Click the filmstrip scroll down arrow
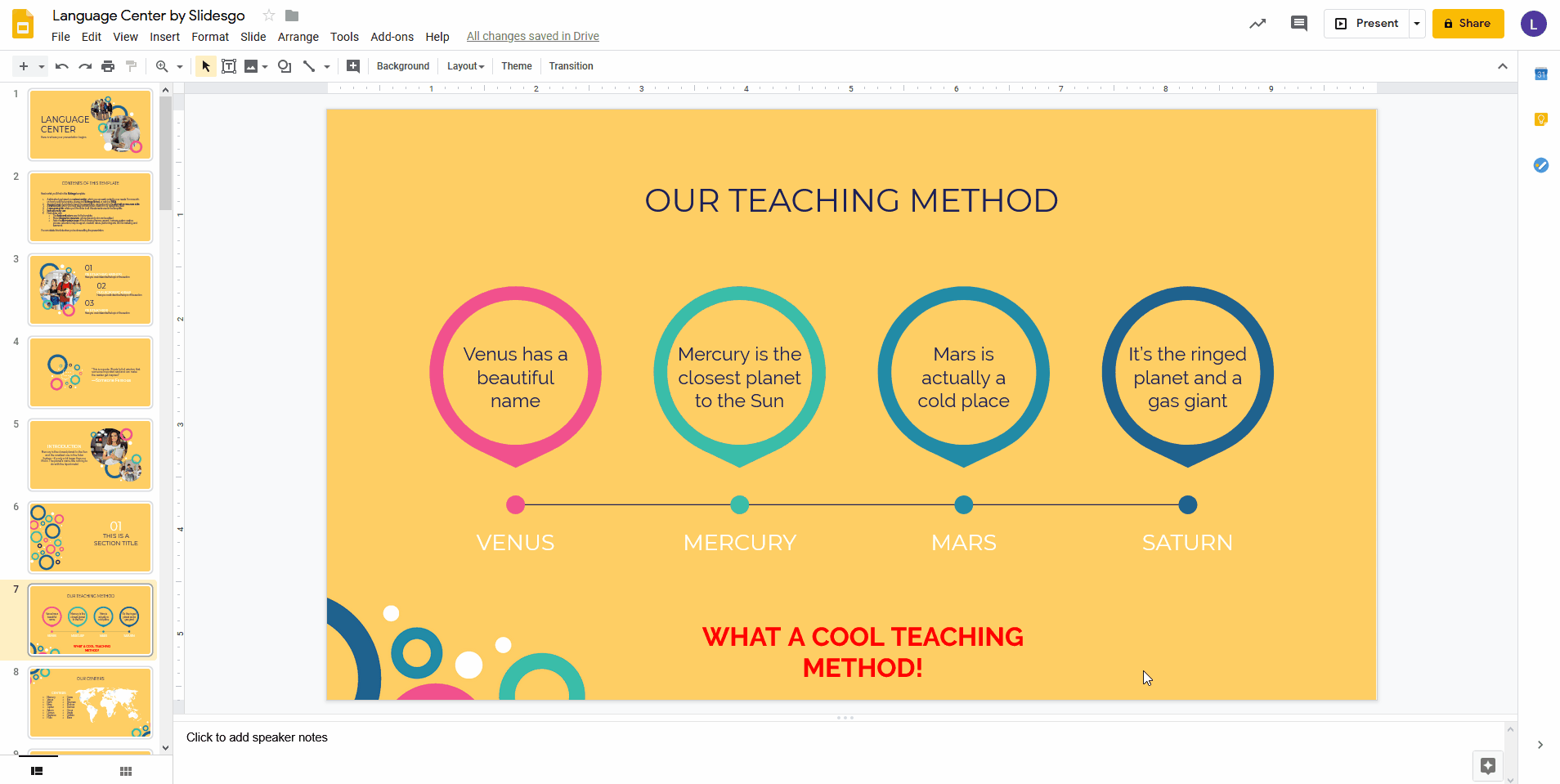Image resolution: width=1560 pixels, height=784 pixels. coord(166,747)
